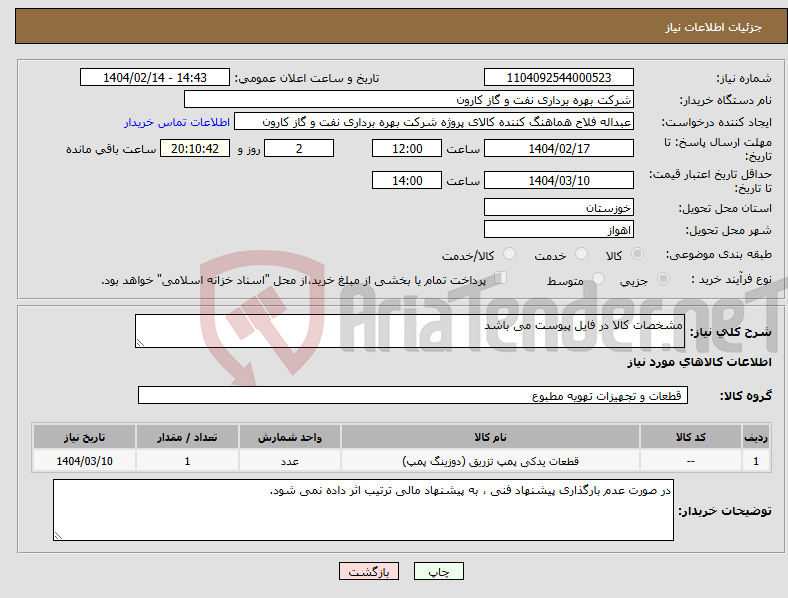Click the remaining days field showing 2
Screen dimensions: 788x598
(299, 148)
